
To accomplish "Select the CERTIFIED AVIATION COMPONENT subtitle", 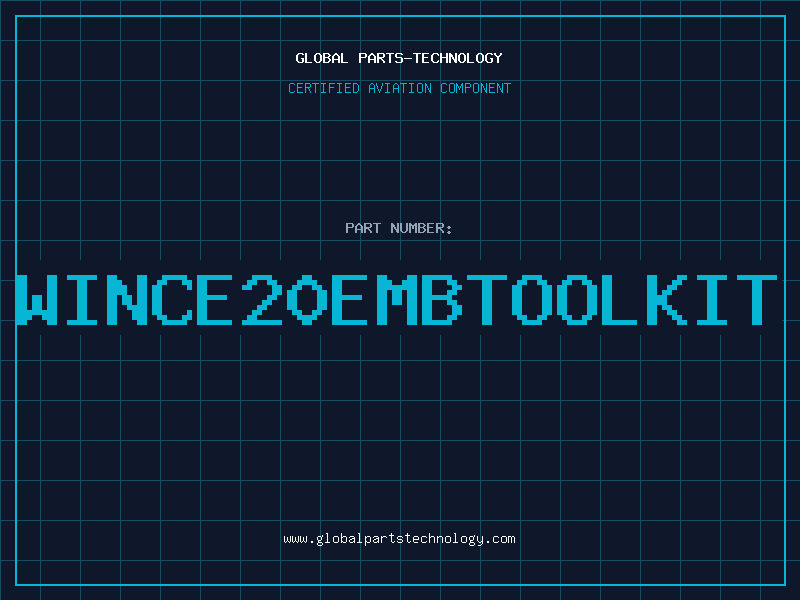I will (399, 88).
